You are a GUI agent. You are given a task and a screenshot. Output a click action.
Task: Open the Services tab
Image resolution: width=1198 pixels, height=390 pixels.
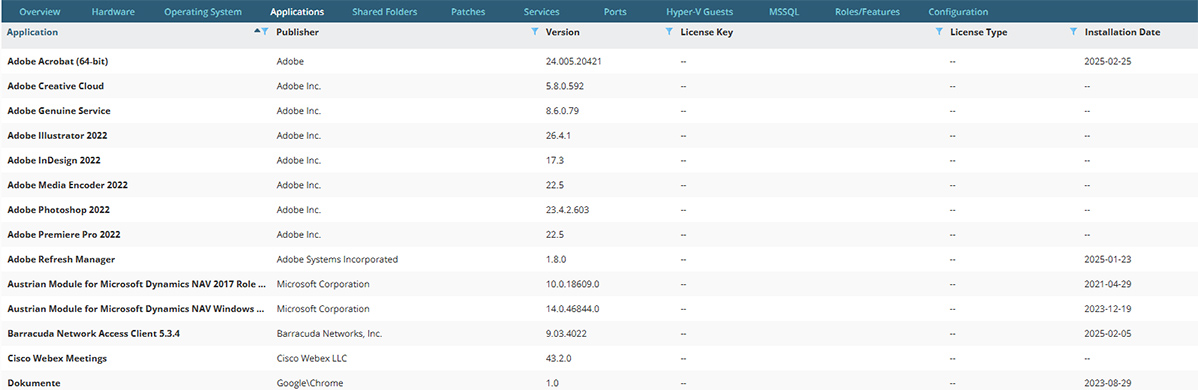click(x=542, y=12)
